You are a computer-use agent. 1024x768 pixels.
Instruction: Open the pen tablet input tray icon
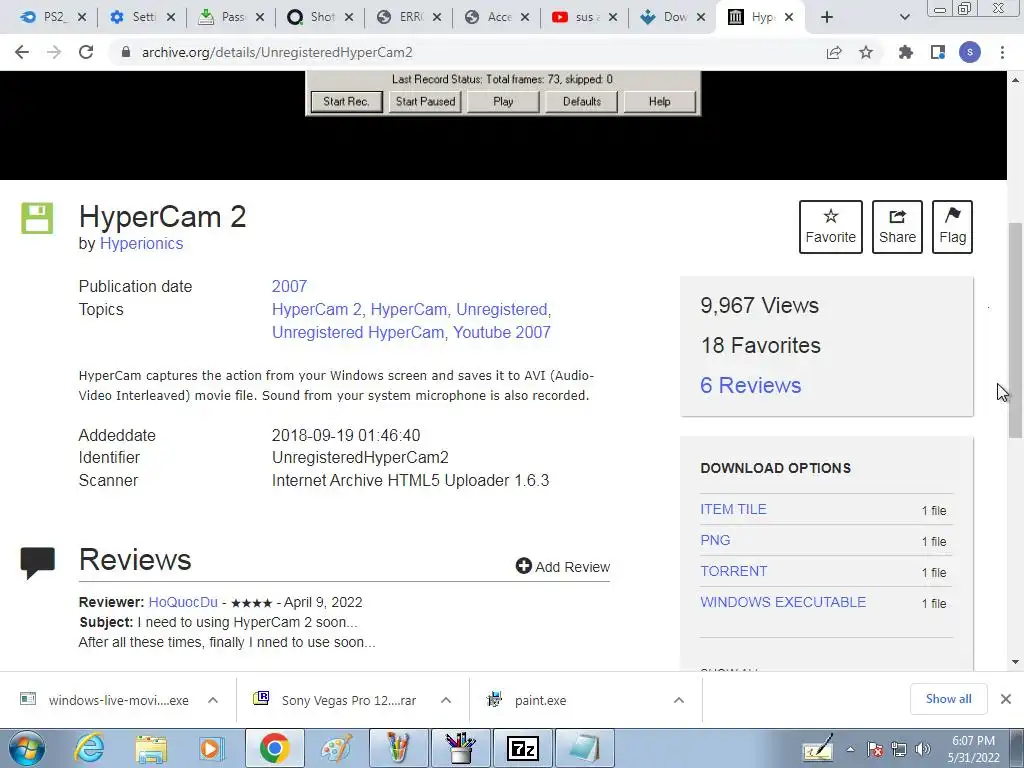pyautogui.click(x=818, y=748)
